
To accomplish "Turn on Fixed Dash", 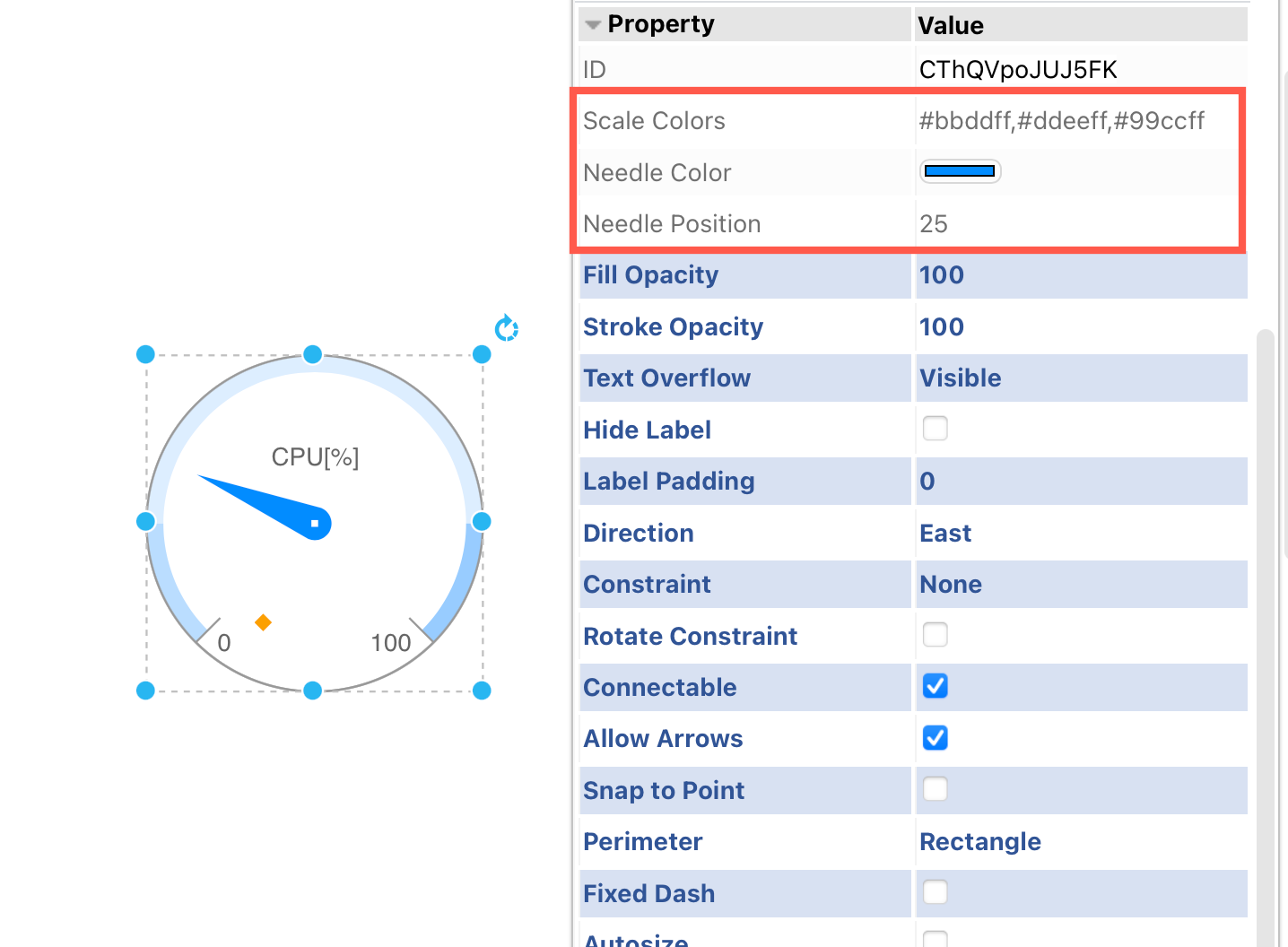I will 935,891.
